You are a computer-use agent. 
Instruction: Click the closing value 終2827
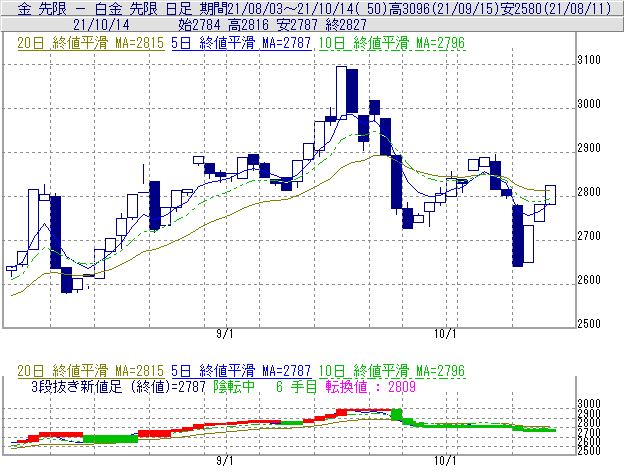coord(346,25)
